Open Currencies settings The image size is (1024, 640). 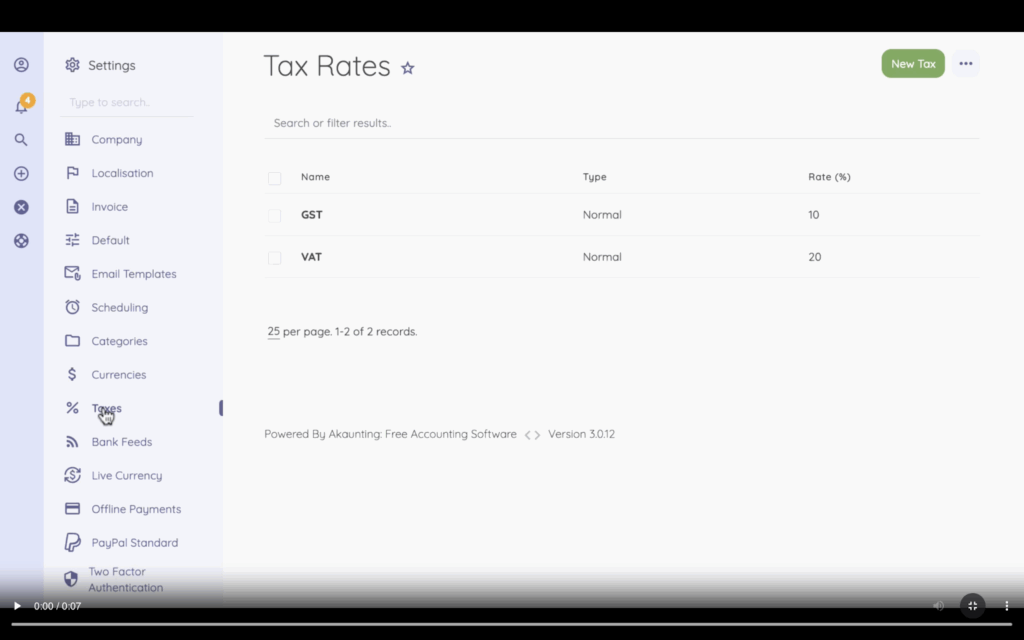click(118, 375)
